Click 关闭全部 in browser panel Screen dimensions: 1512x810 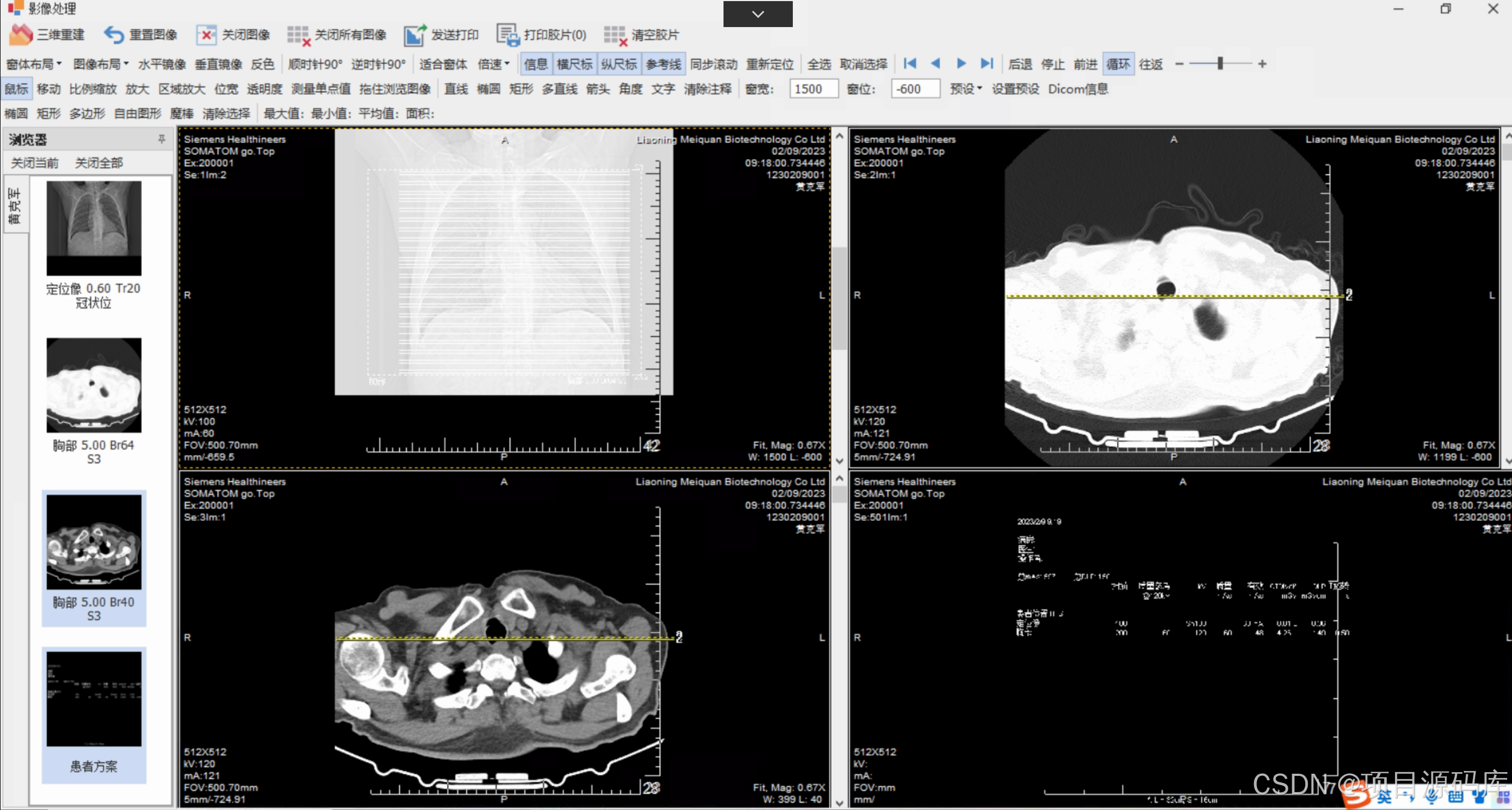[x=99, y=162]
